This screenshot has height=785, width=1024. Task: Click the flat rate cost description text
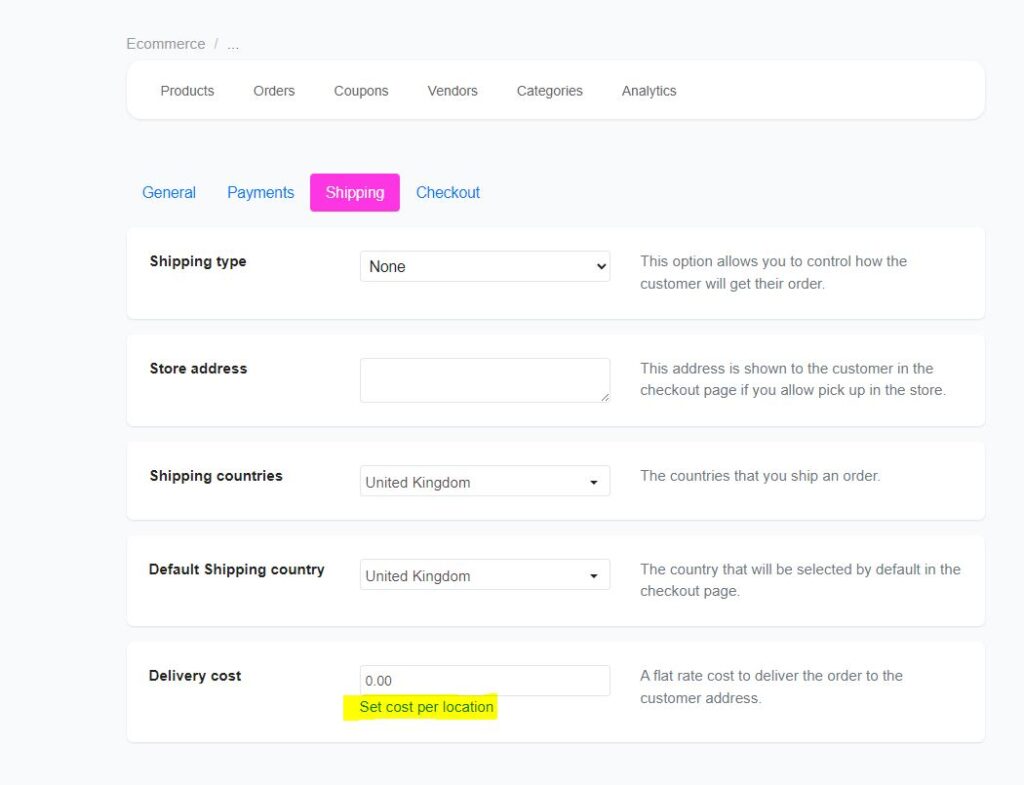coord(771,686)
